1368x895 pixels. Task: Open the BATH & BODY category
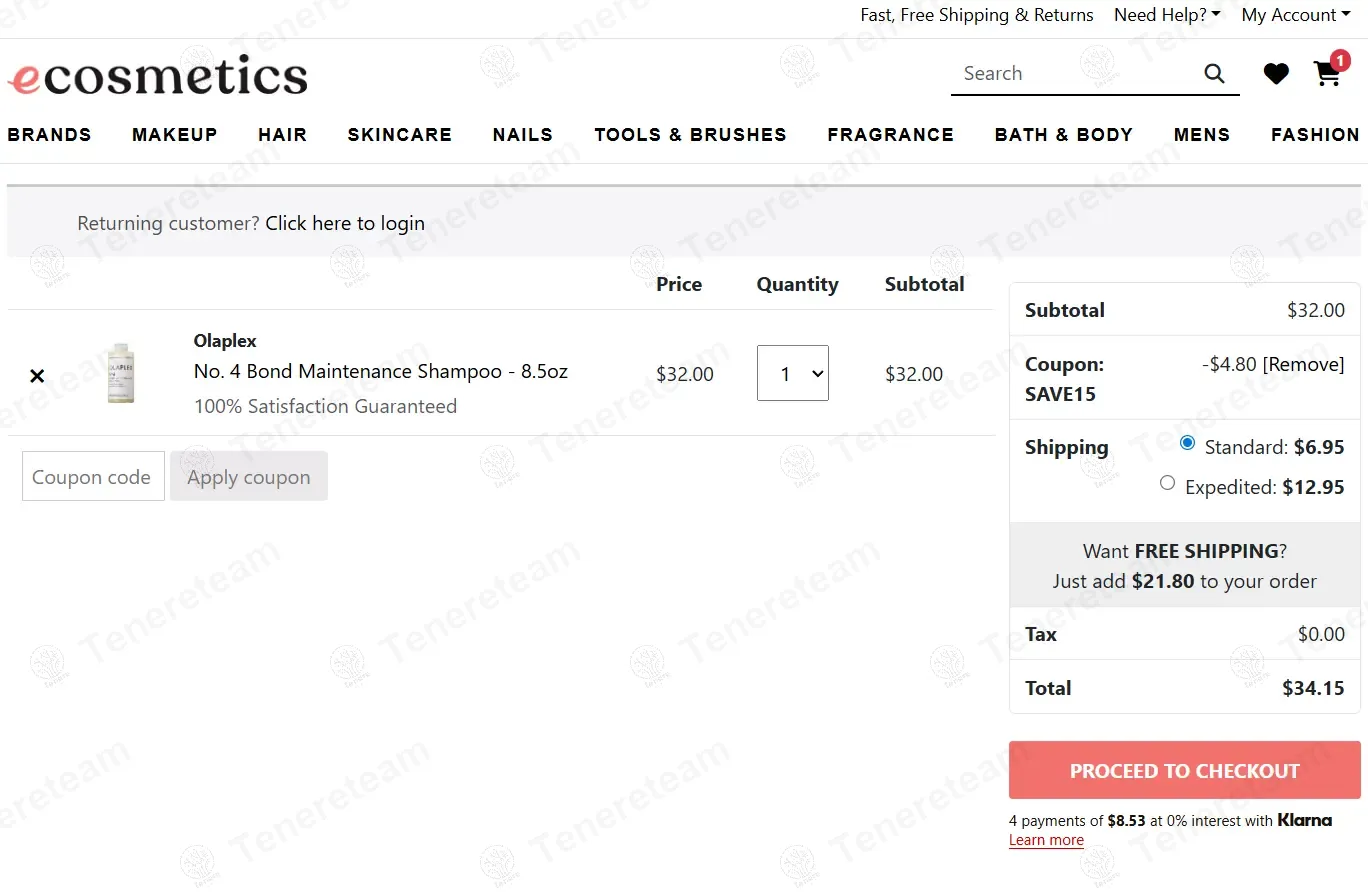coord(1064,134)
